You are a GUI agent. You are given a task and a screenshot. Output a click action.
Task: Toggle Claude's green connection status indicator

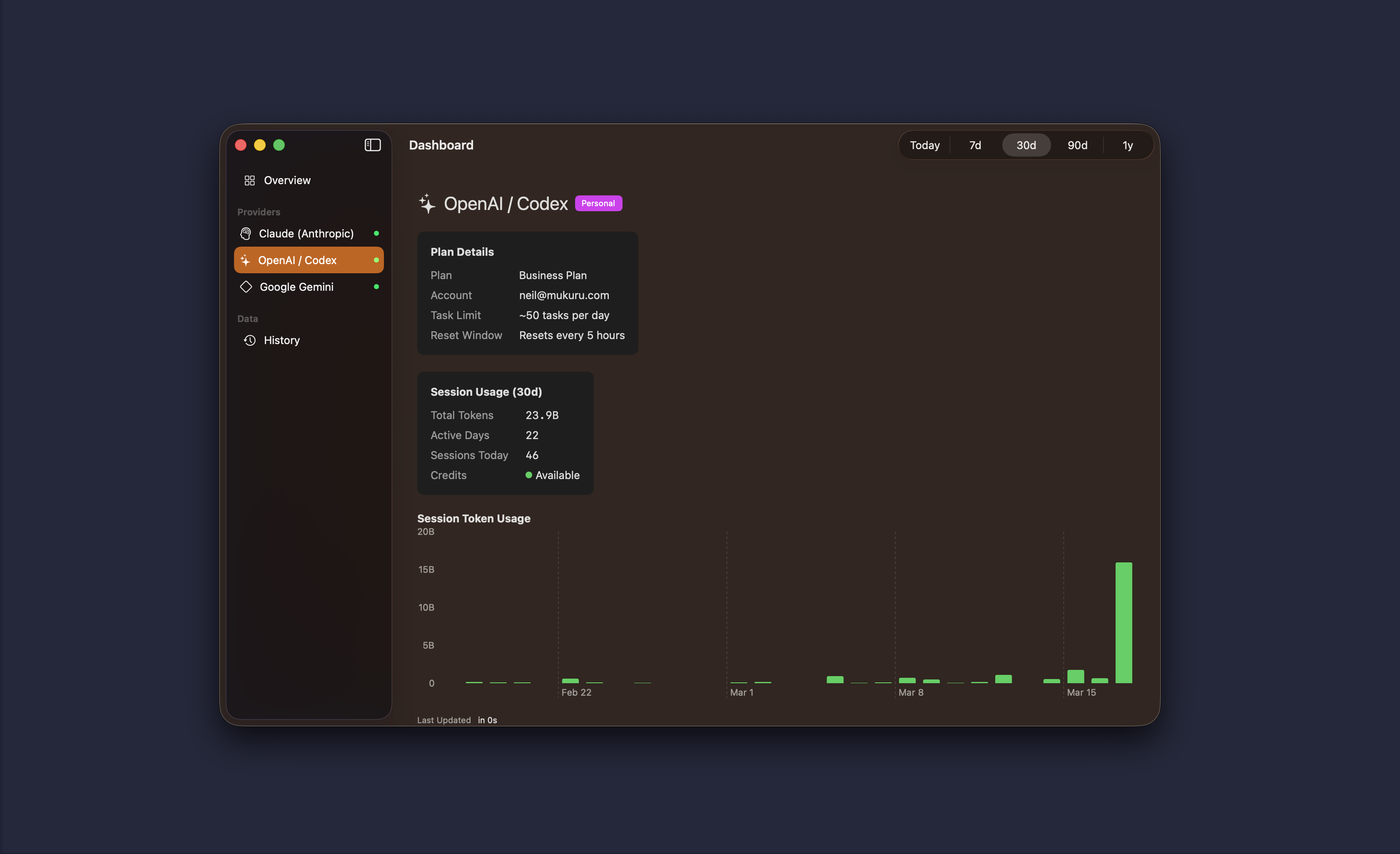point(377,233)
